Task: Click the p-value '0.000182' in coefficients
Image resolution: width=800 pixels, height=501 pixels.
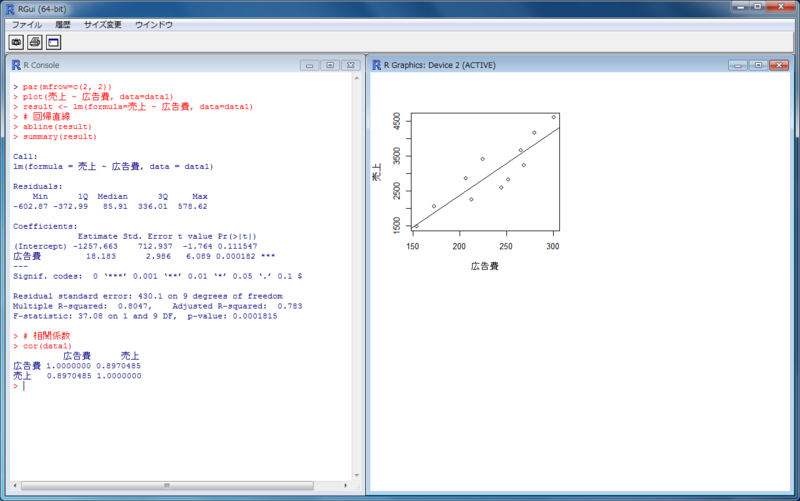Action: click(236, 256)
